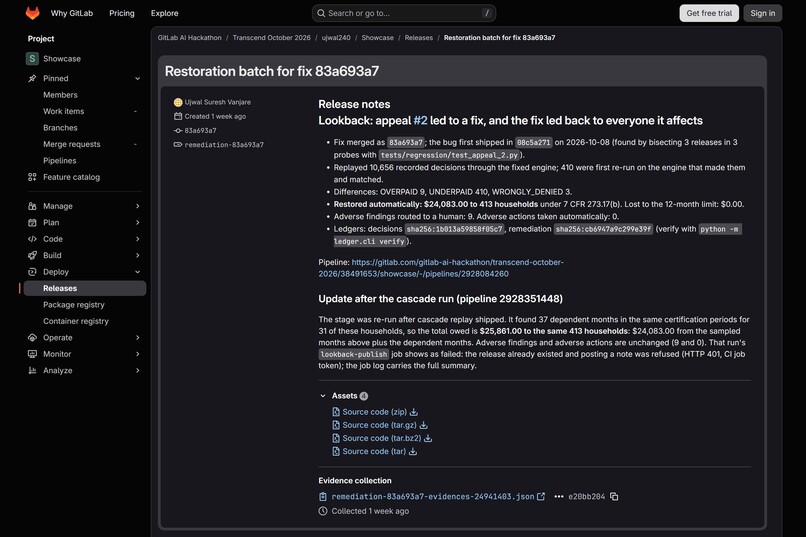The width and height of the screenshot is (806, 537).
Task: Open appeal #2 issue link
Action: [420, 121]
